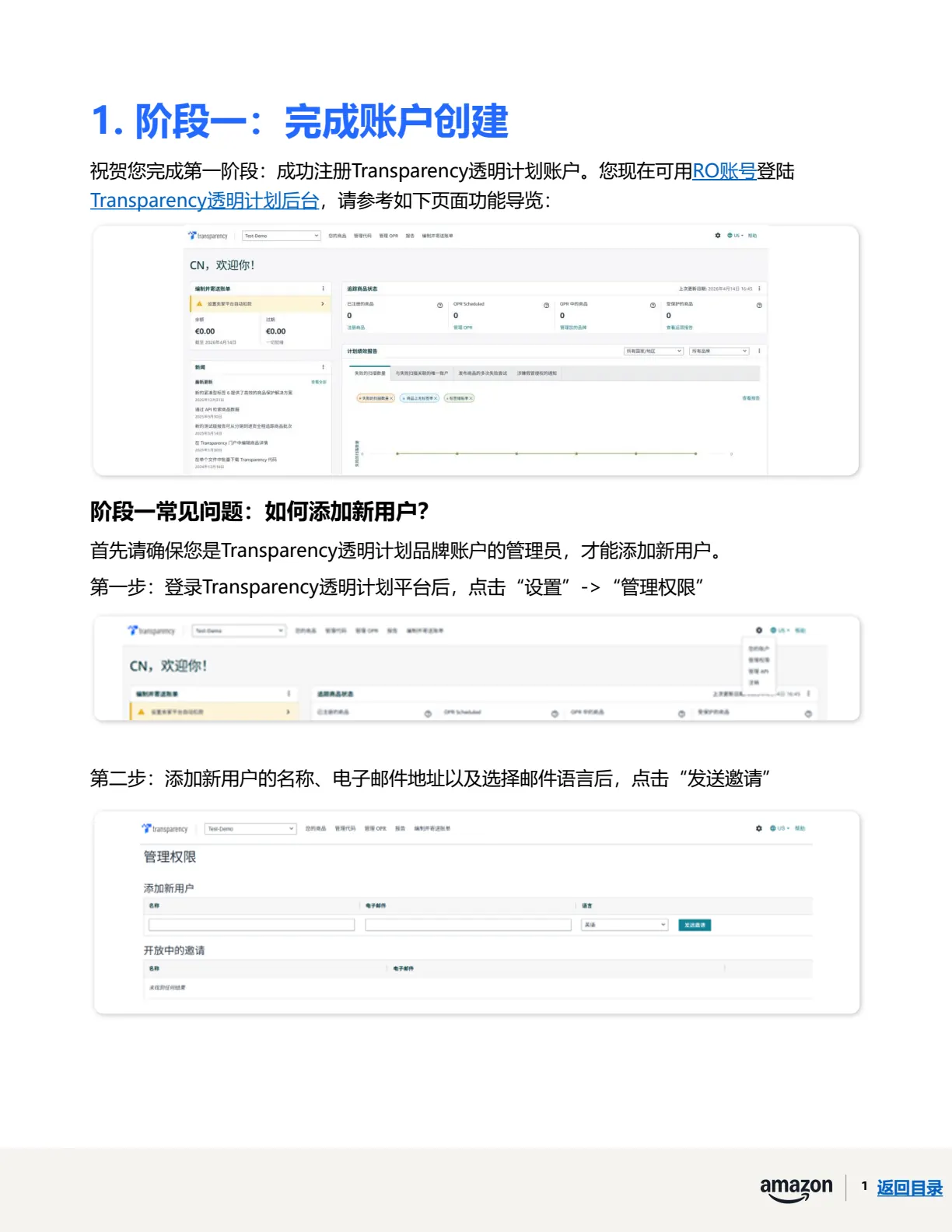Expand the auto-debit banner chevron in top dashboard
The width and height of the screenshot is (952, 1232).
coord(323,304)
